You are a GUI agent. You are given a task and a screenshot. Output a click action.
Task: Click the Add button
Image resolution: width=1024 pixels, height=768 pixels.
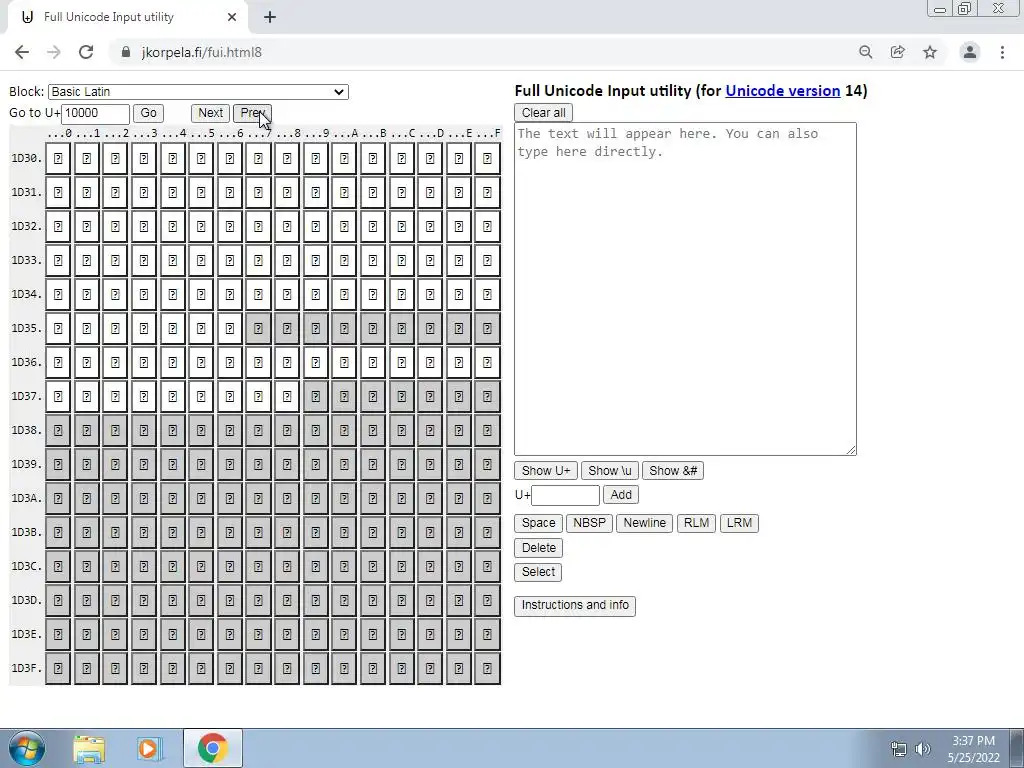pyautogui.click(x=620, y=495)
